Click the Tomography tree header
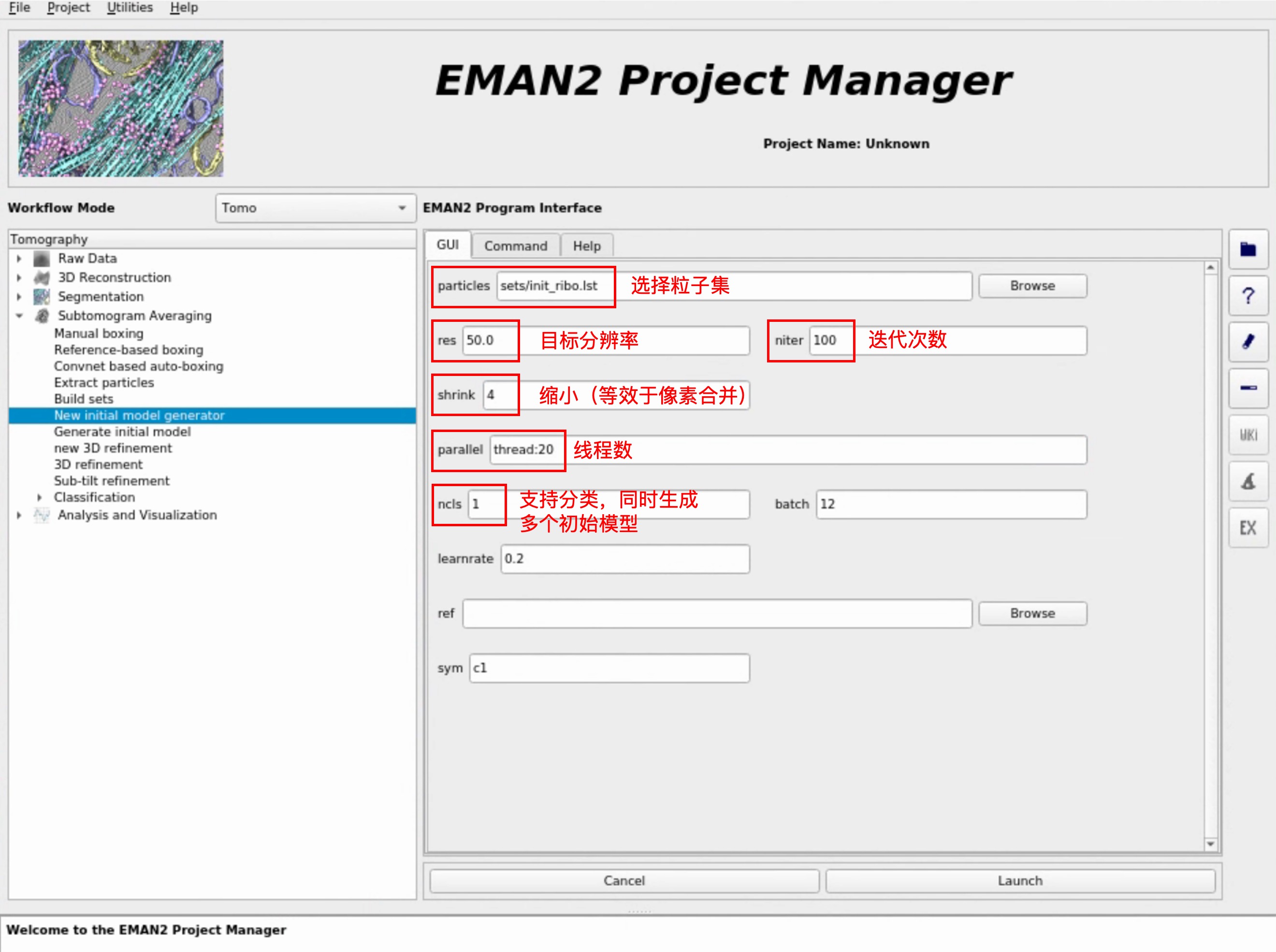The height and width of the screenshot is (952, 1276). (212, 239)
